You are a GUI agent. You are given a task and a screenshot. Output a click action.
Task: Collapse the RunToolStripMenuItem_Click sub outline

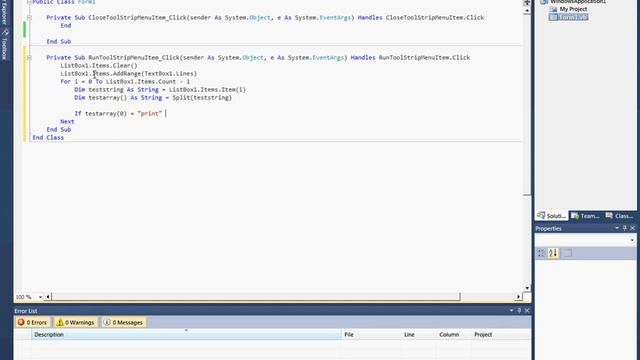29,58
